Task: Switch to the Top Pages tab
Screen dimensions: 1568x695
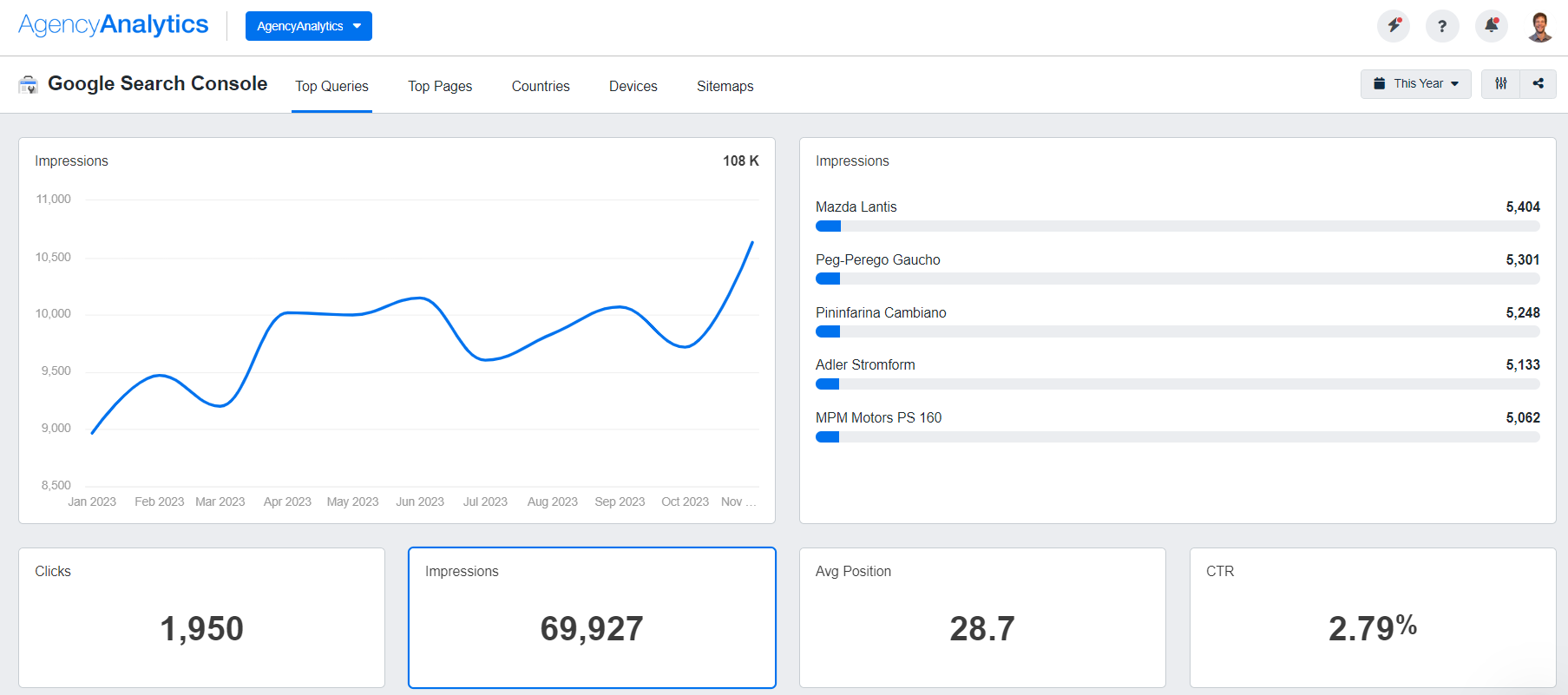Action: (440, 86)
